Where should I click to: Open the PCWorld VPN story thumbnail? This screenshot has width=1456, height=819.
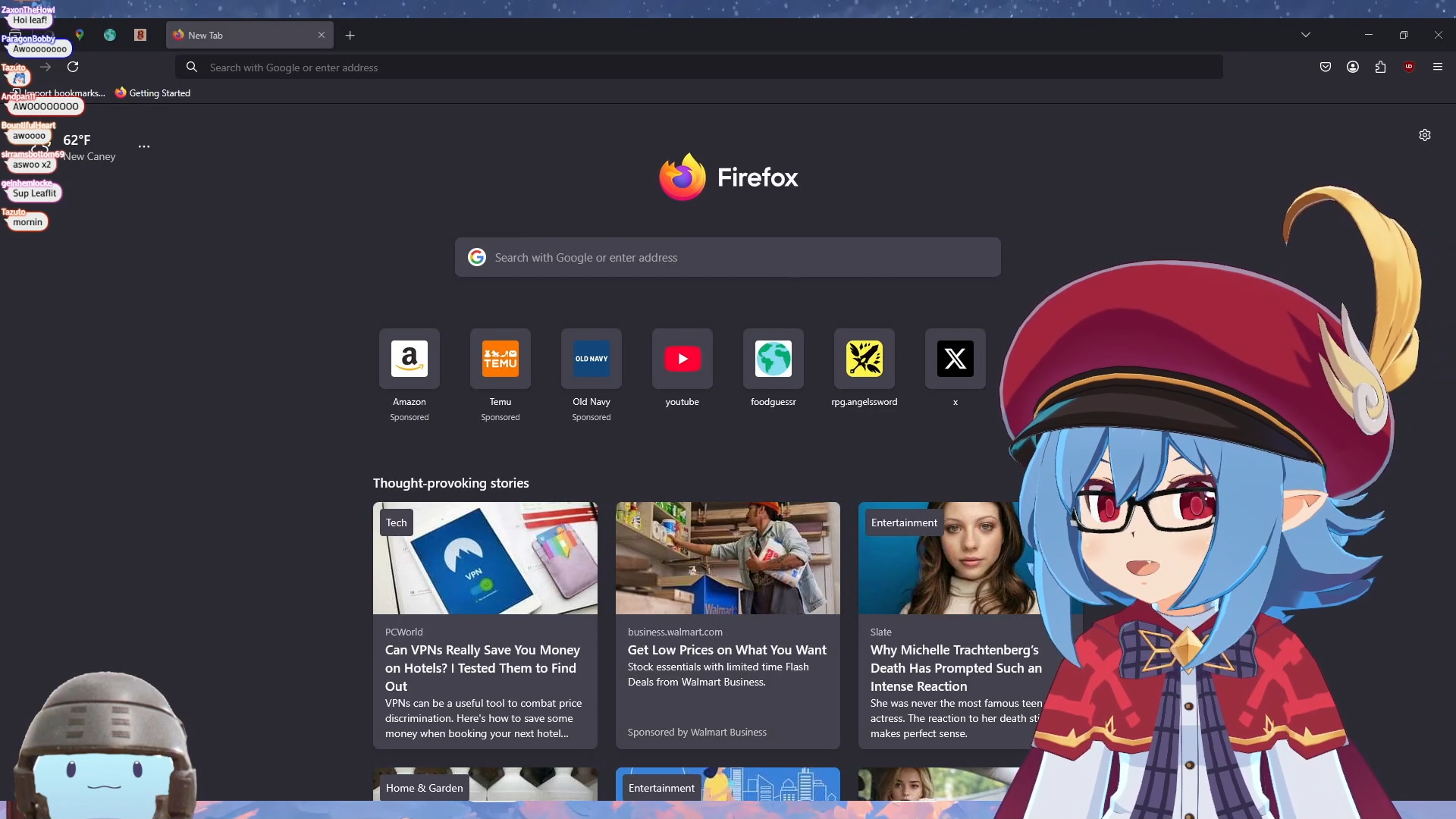pos(485,558)
